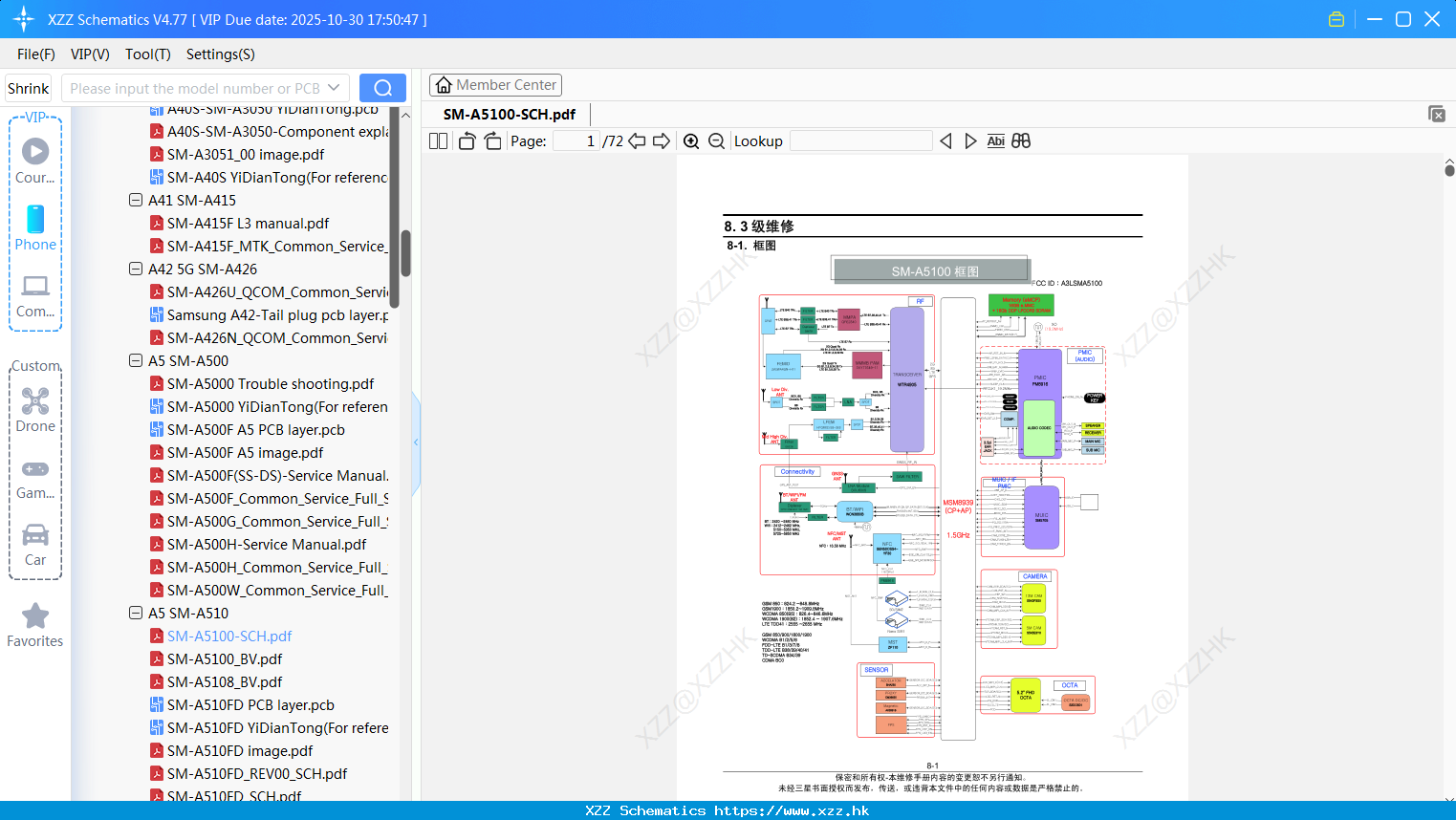Open the Car category icon

pos(35,534)
